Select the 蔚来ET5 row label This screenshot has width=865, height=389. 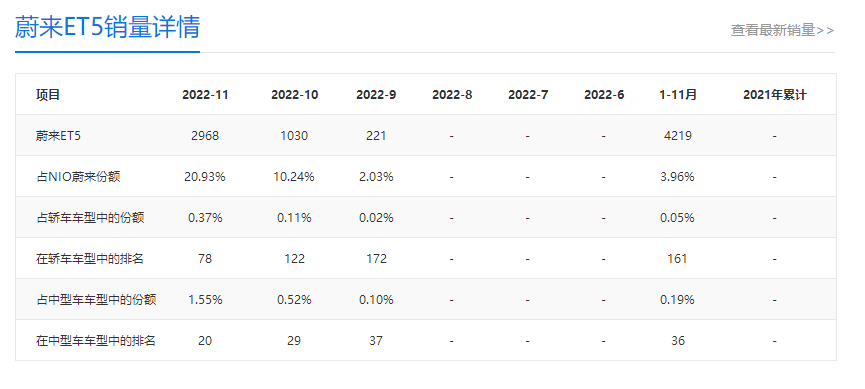(58, 136)
